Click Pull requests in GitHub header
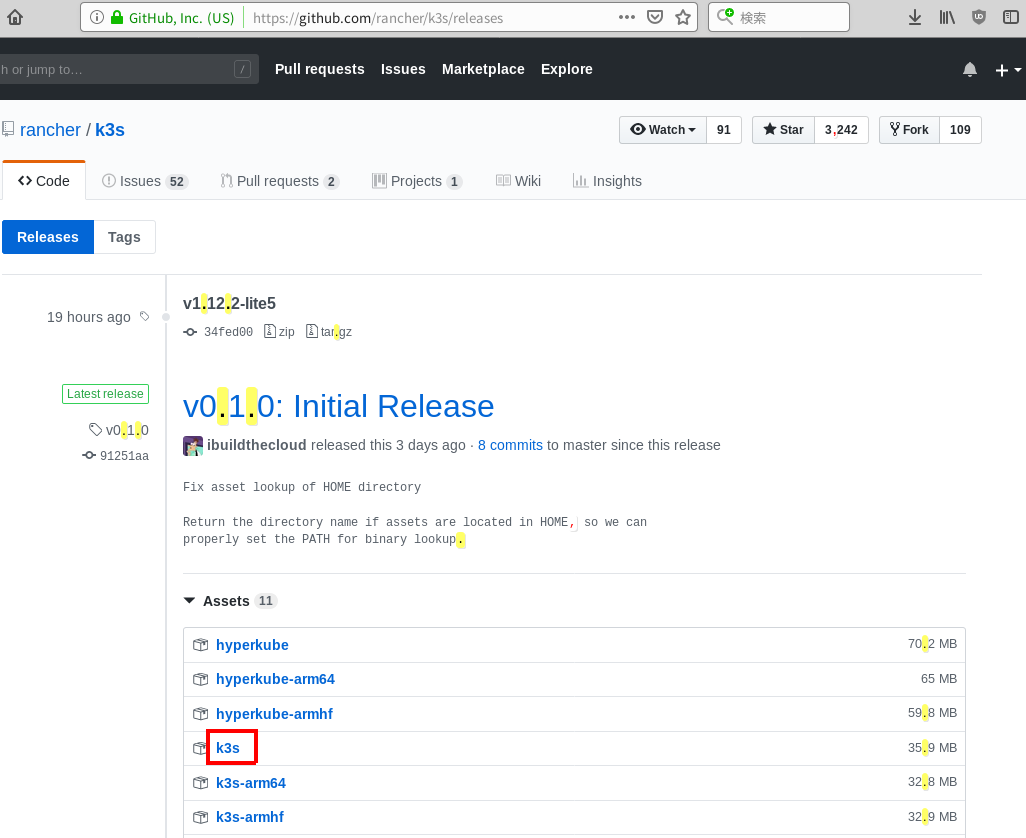The height and width of the screenshot is (838, 1026). pyautogui.click(x=319, y=69)
